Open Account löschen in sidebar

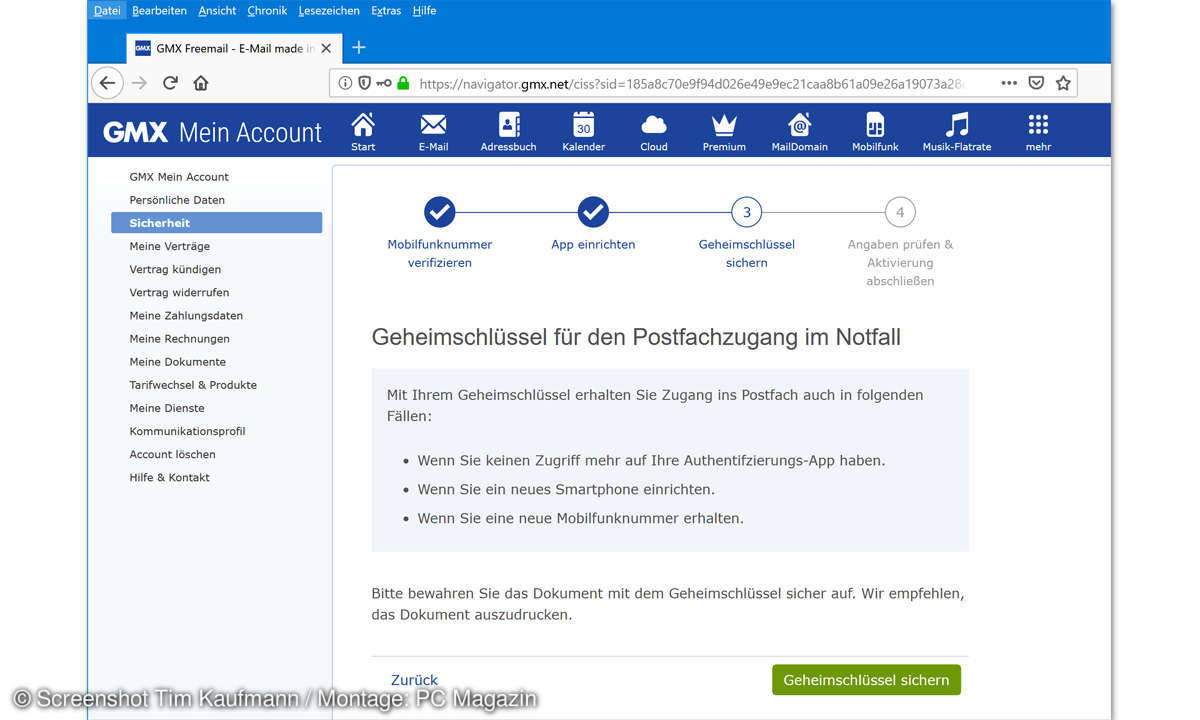pos(172,454)
